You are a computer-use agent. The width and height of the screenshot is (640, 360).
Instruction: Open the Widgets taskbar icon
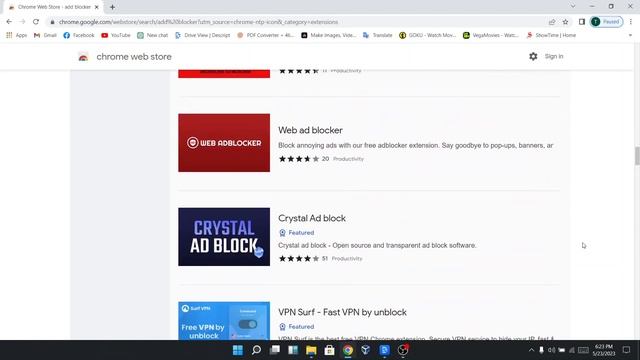click(293, 350)
